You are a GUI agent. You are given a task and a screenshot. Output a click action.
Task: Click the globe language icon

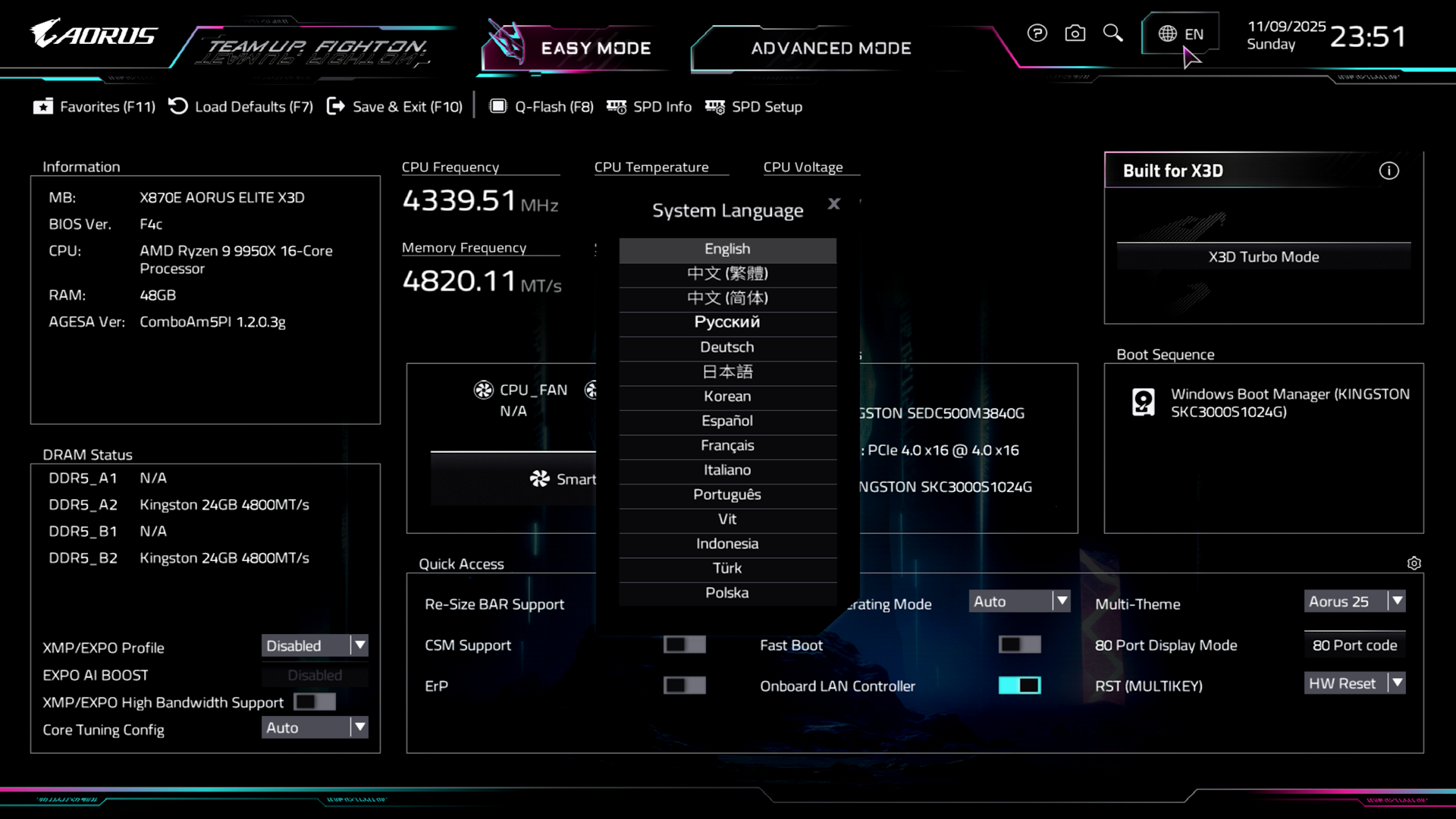1168,34
